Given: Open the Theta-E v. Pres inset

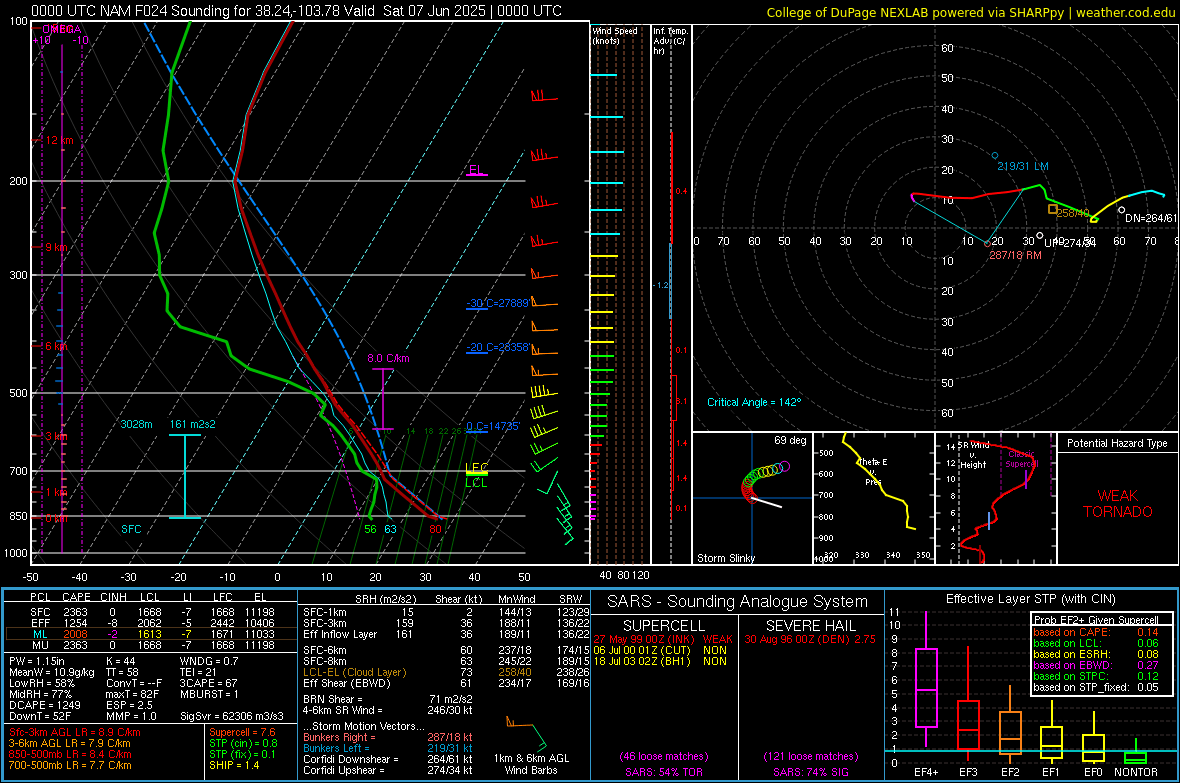Looking at the screenshot, I should click(873, 498).
